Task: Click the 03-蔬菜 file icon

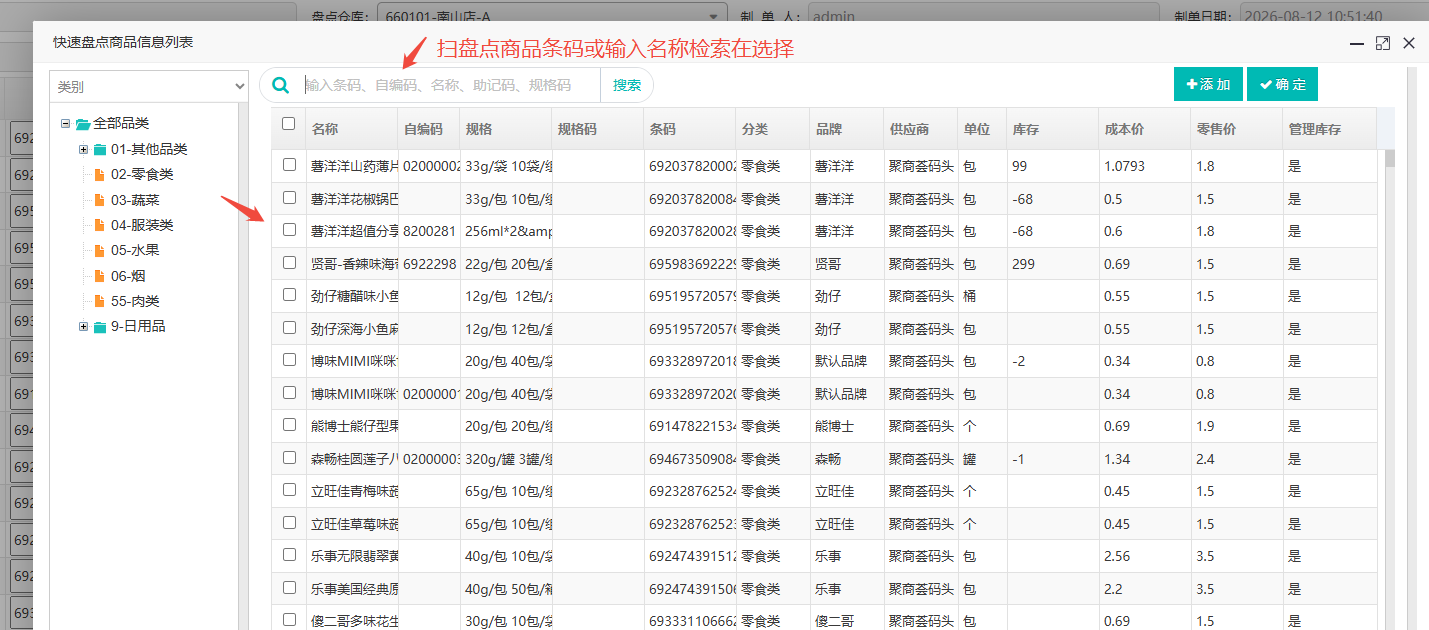Action: click(100, 200)
